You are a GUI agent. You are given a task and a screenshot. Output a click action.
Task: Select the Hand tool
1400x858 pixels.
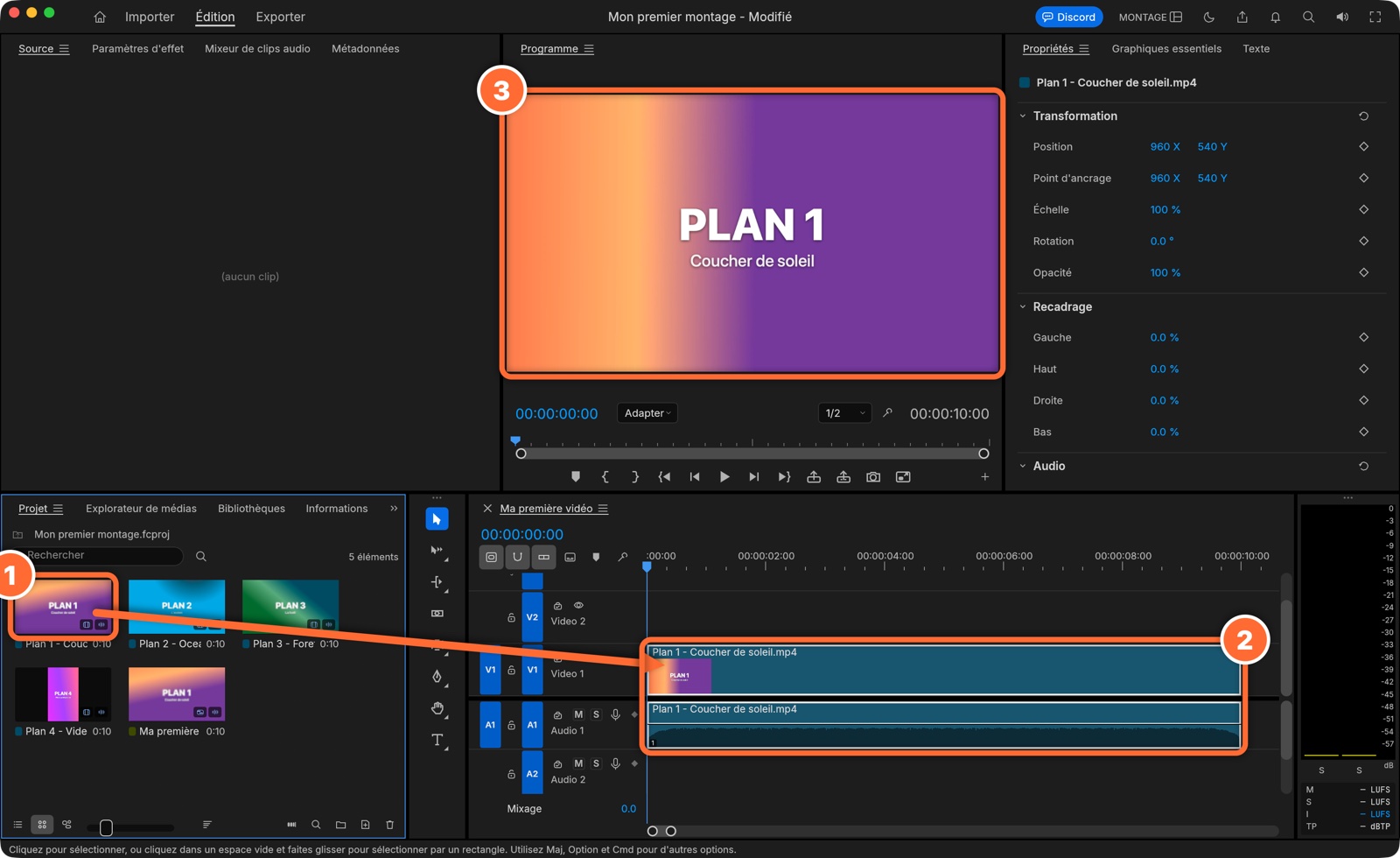click(437, 708)
